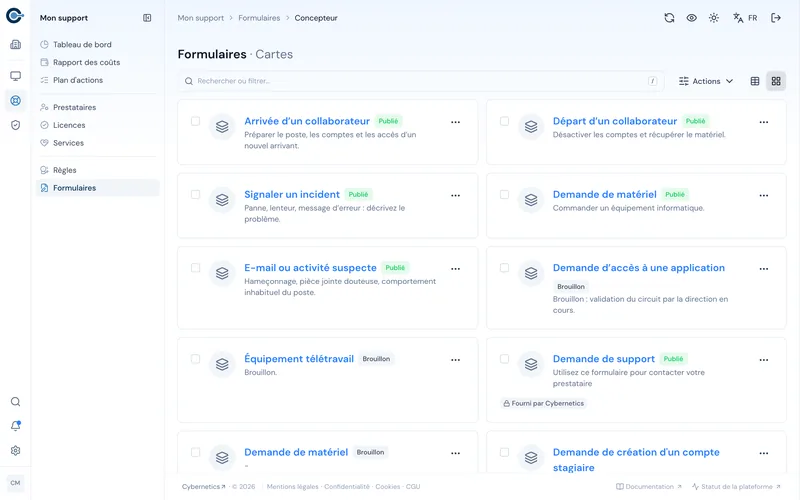Image resolution: width=800 pixels, height=500 pixels.
Task: Open the FR language selector
Action: (745, 18)
